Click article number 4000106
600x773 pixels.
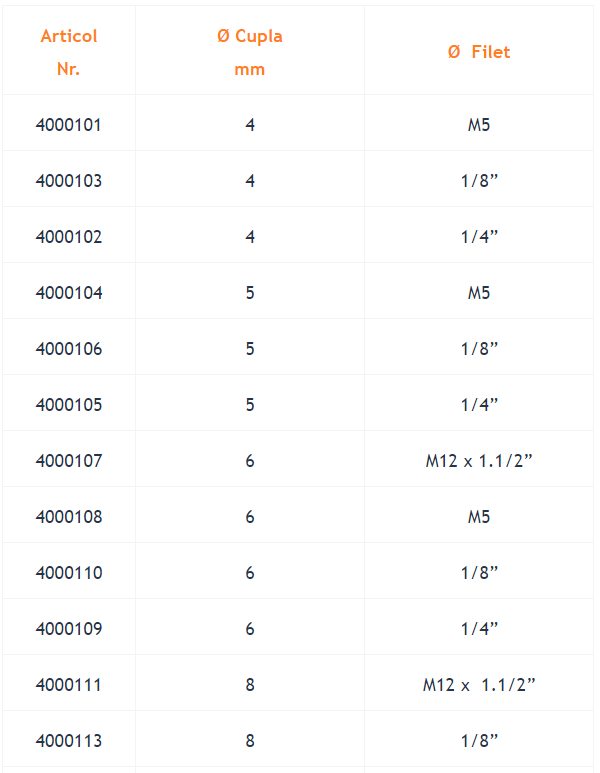point(69,349)
